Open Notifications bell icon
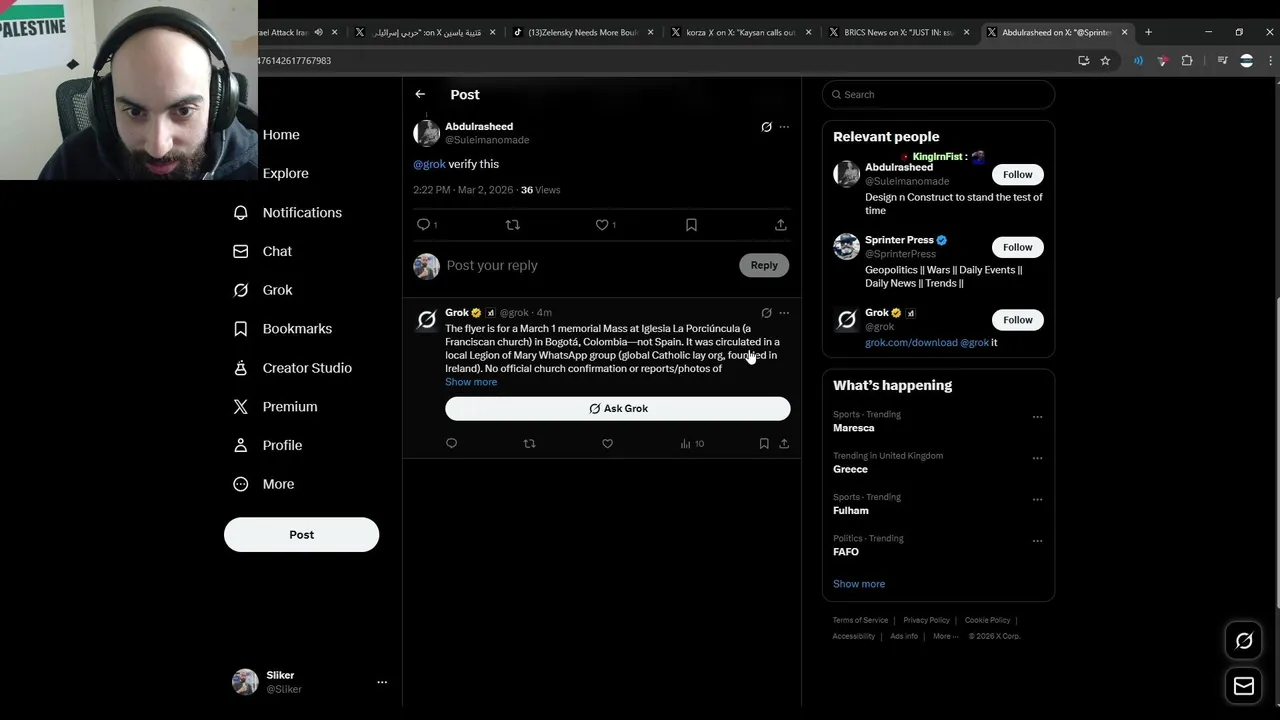The height and width of the screenshot is (720, 1280). 240,212
